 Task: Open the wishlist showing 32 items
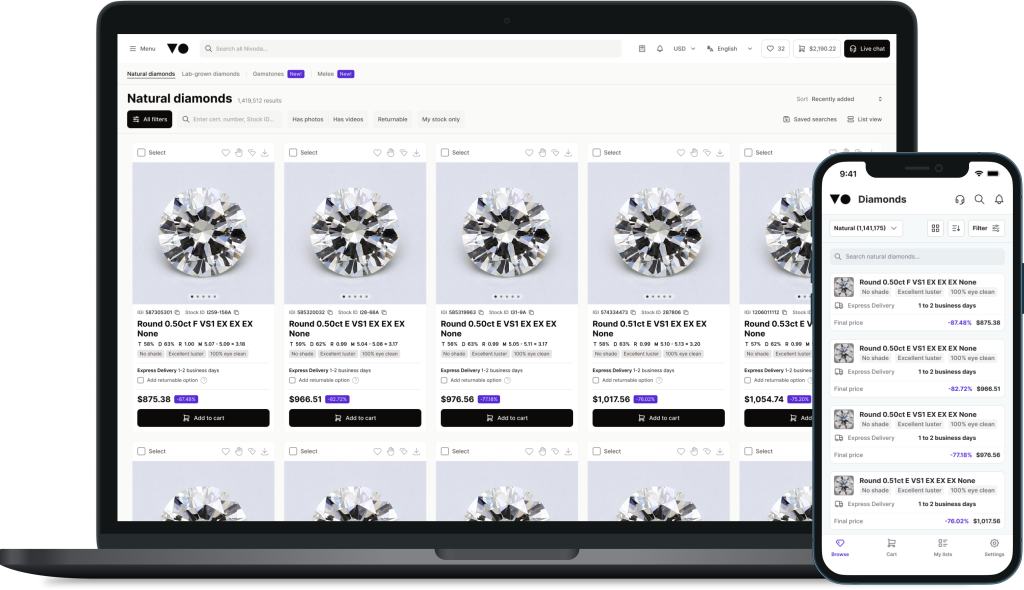[775, 48]
